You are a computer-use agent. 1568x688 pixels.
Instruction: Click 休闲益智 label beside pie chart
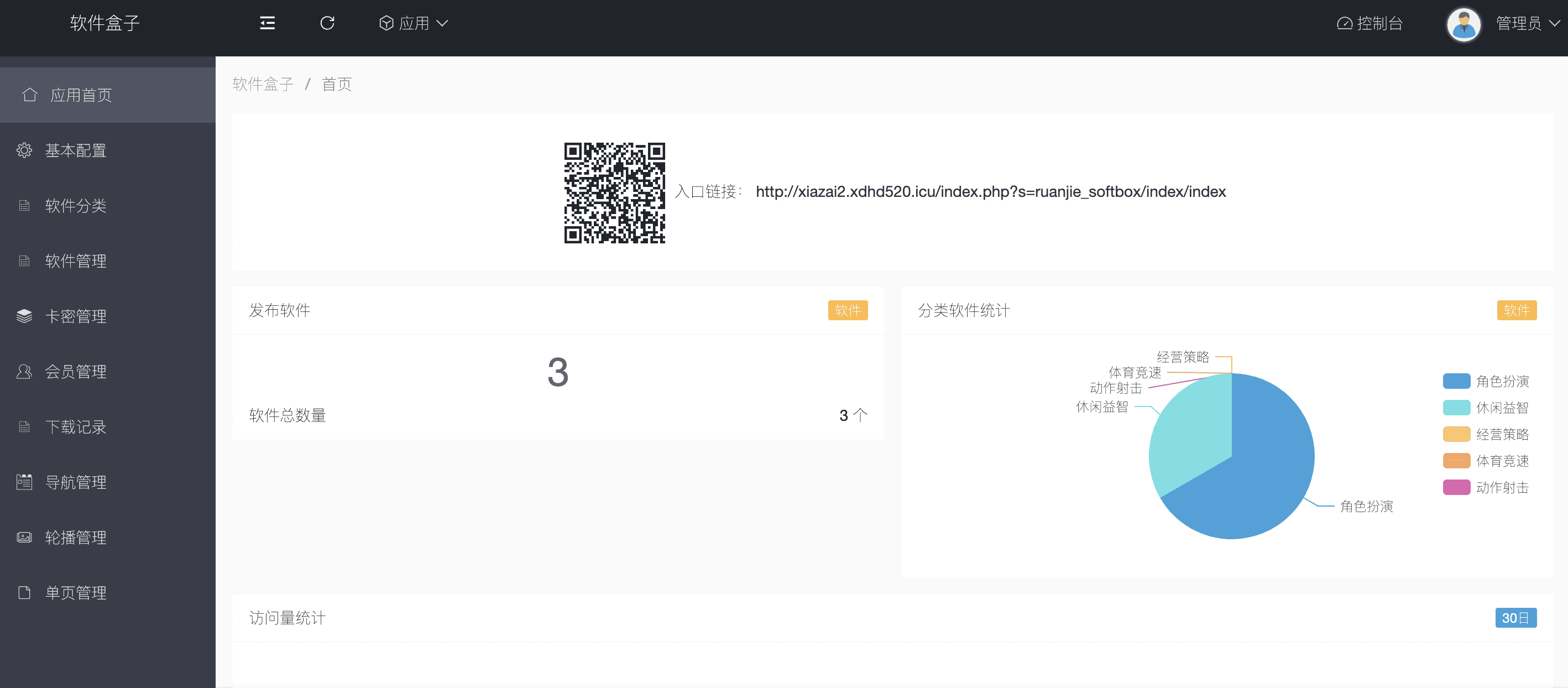(1102, 406)
